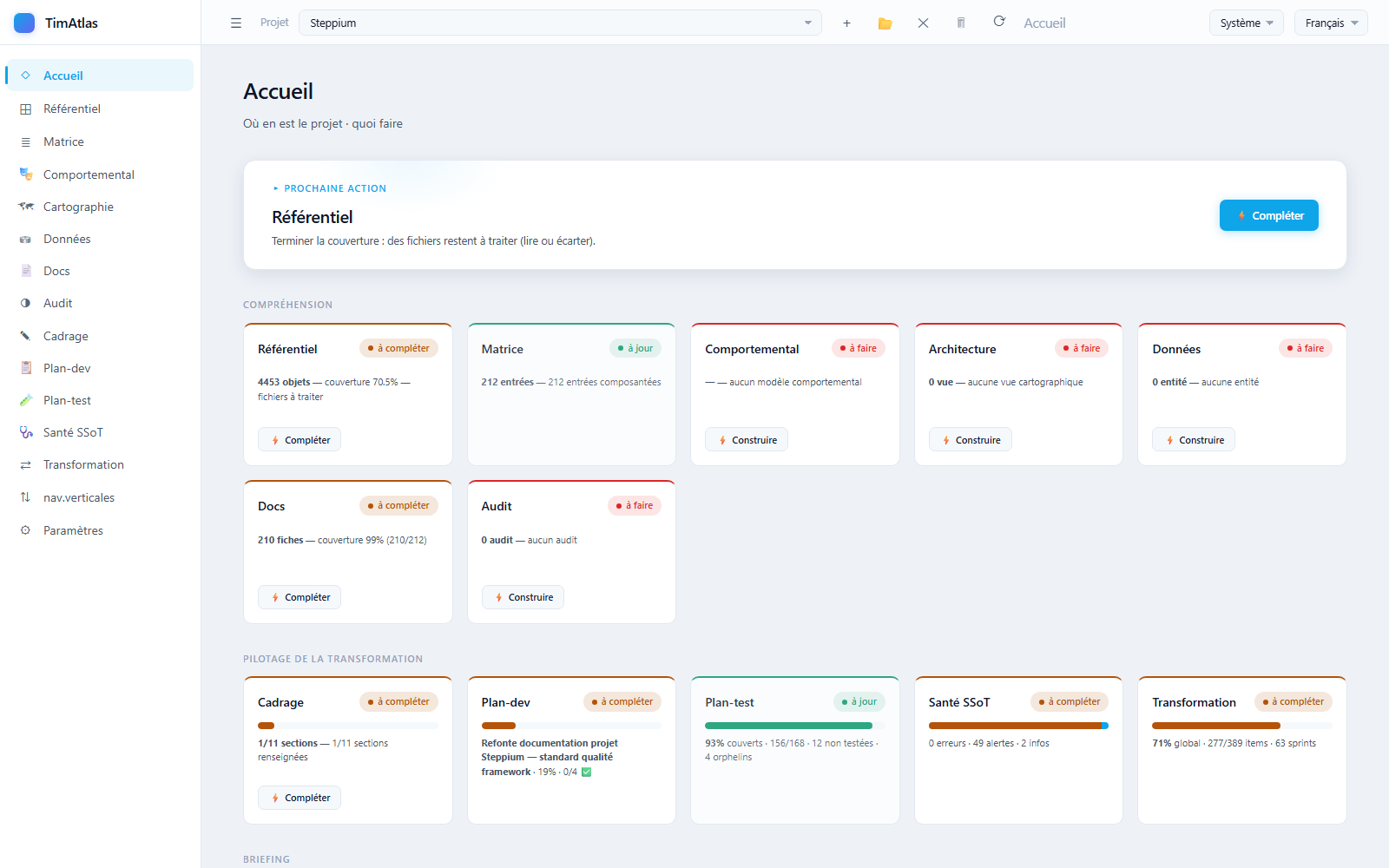Viewport: 1389px width, 868px height.
Task: Click the Comportemental icon in sidebar
Action: coord(26,174)
